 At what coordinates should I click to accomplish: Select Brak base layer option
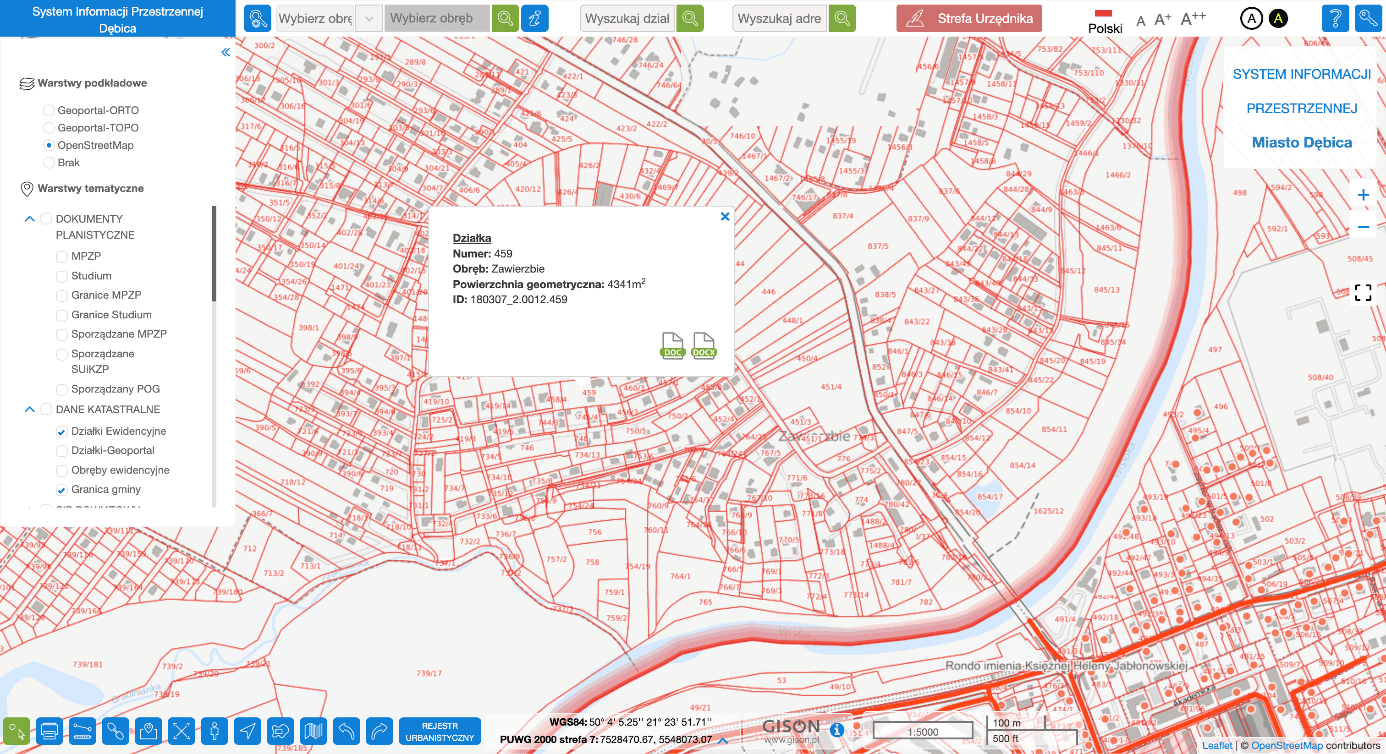point(49,162)
